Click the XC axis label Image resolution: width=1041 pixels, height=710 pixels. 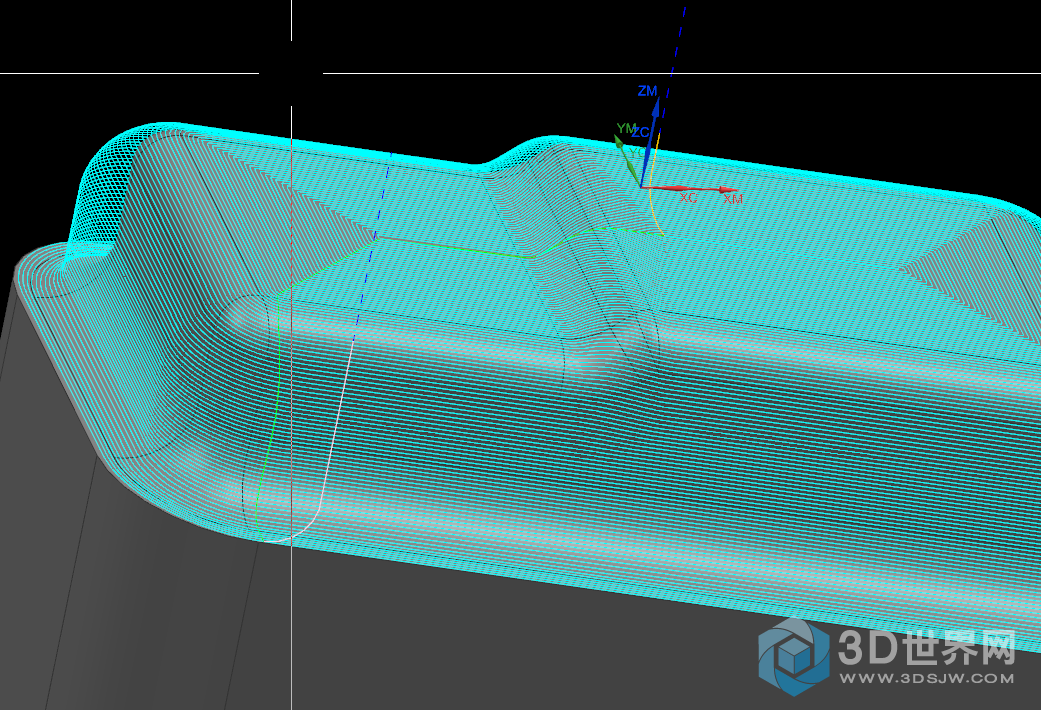pos(687,198)
